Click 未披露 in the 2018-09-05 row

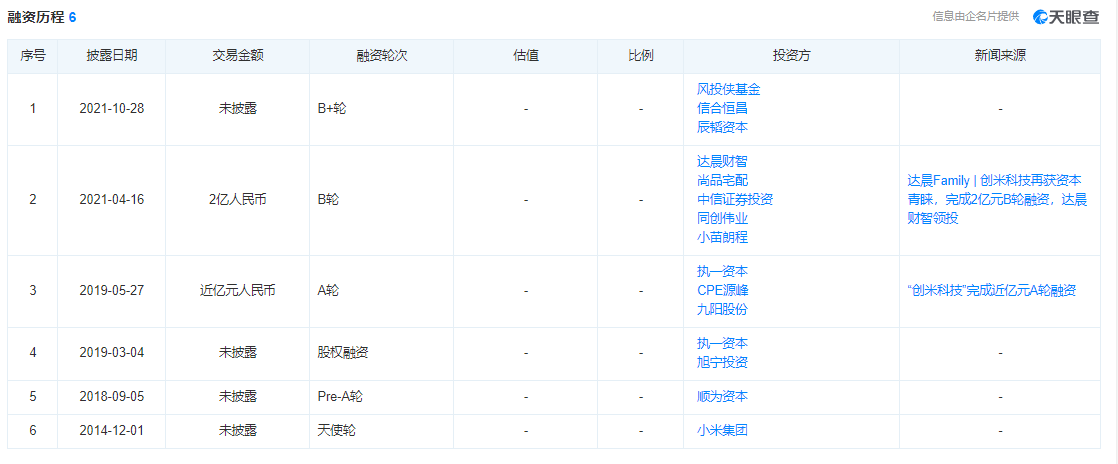(x=237, y=397)
